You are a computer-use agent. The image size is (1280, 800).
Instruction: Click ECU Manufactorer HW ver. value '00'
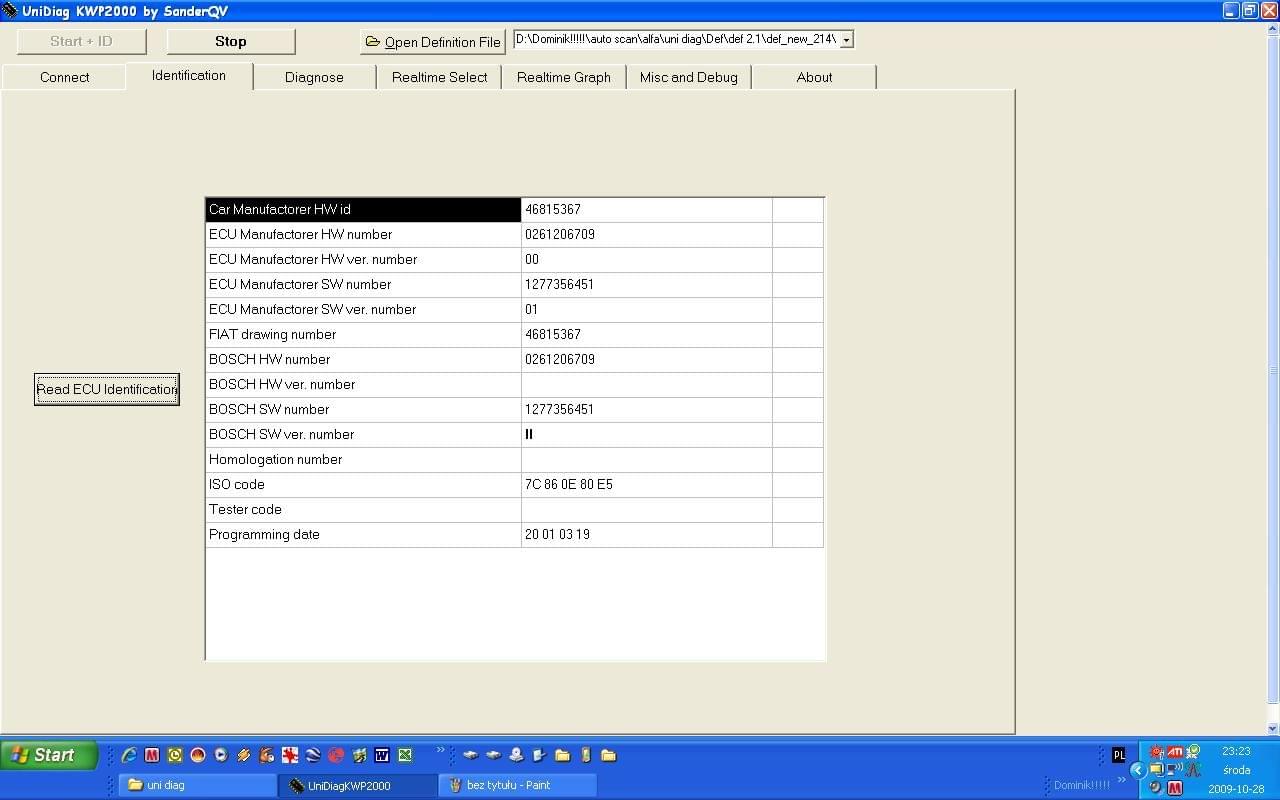[647, 260]
